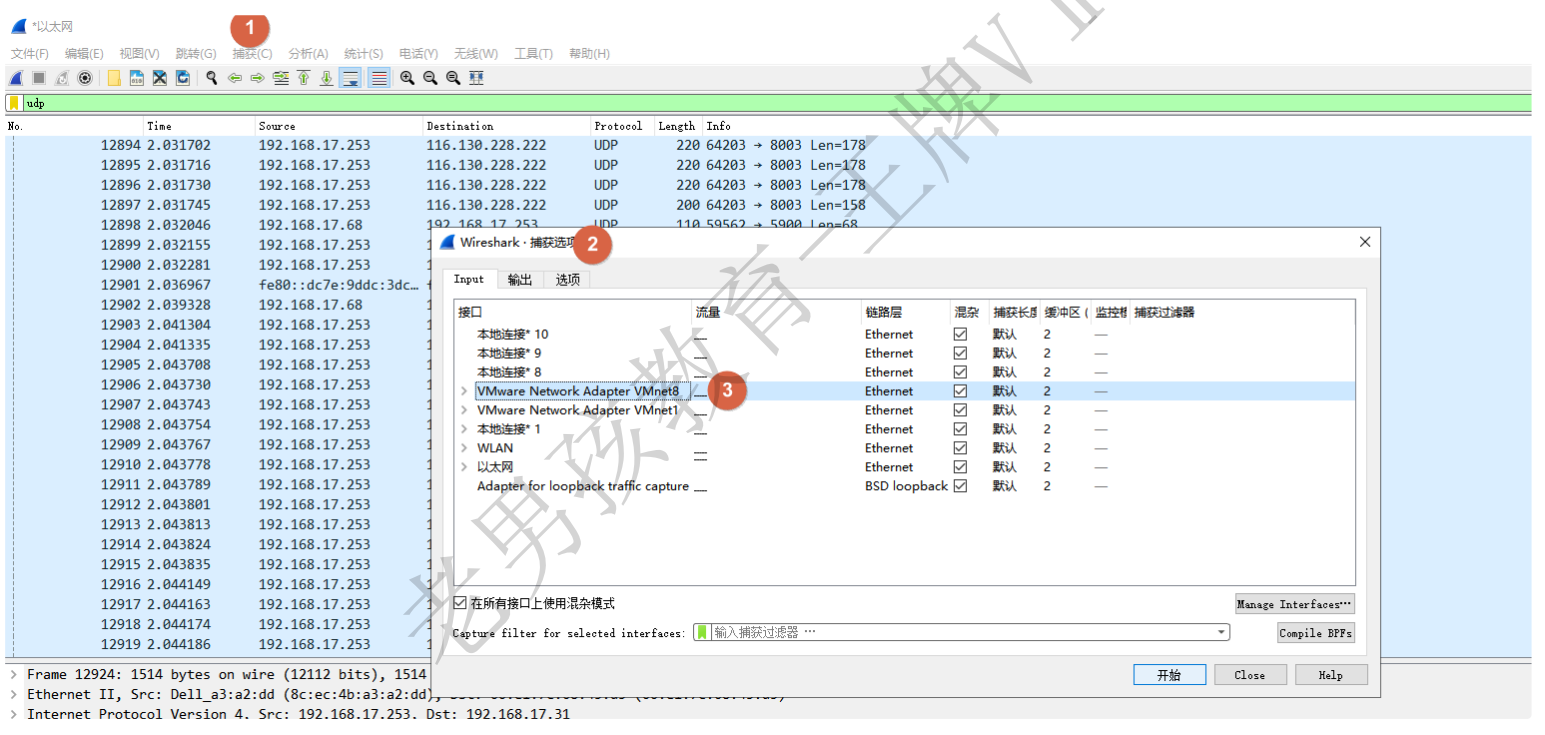Click capture filter bookmark icon in dialog
Image resolution: width=1545 pixels, height=735 pixels.
pyautogui.click(x=702, y=632)
